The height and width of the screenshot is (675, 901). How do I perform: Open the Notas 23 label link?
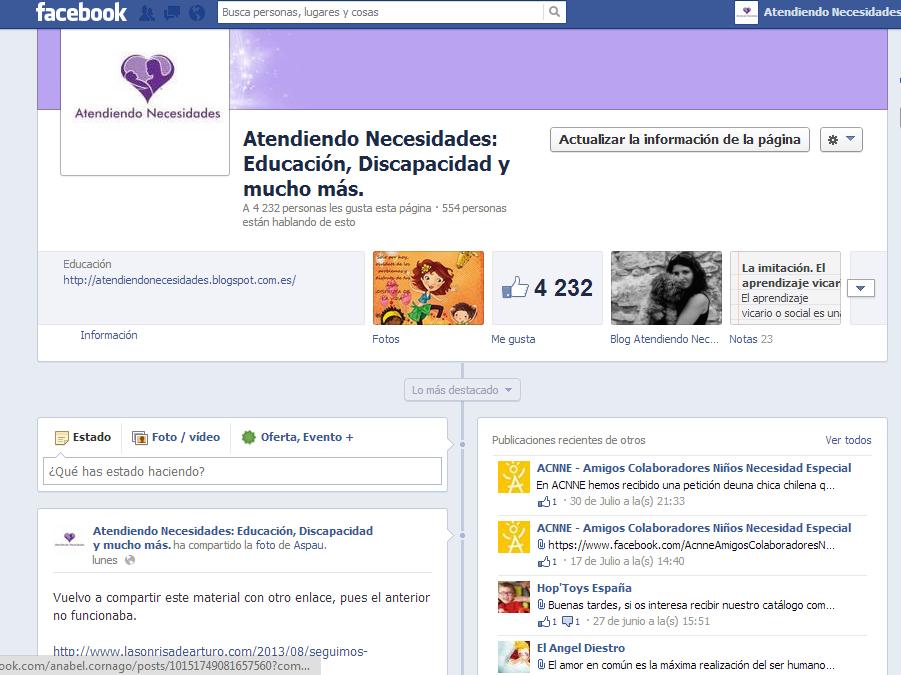click(751, 339)
